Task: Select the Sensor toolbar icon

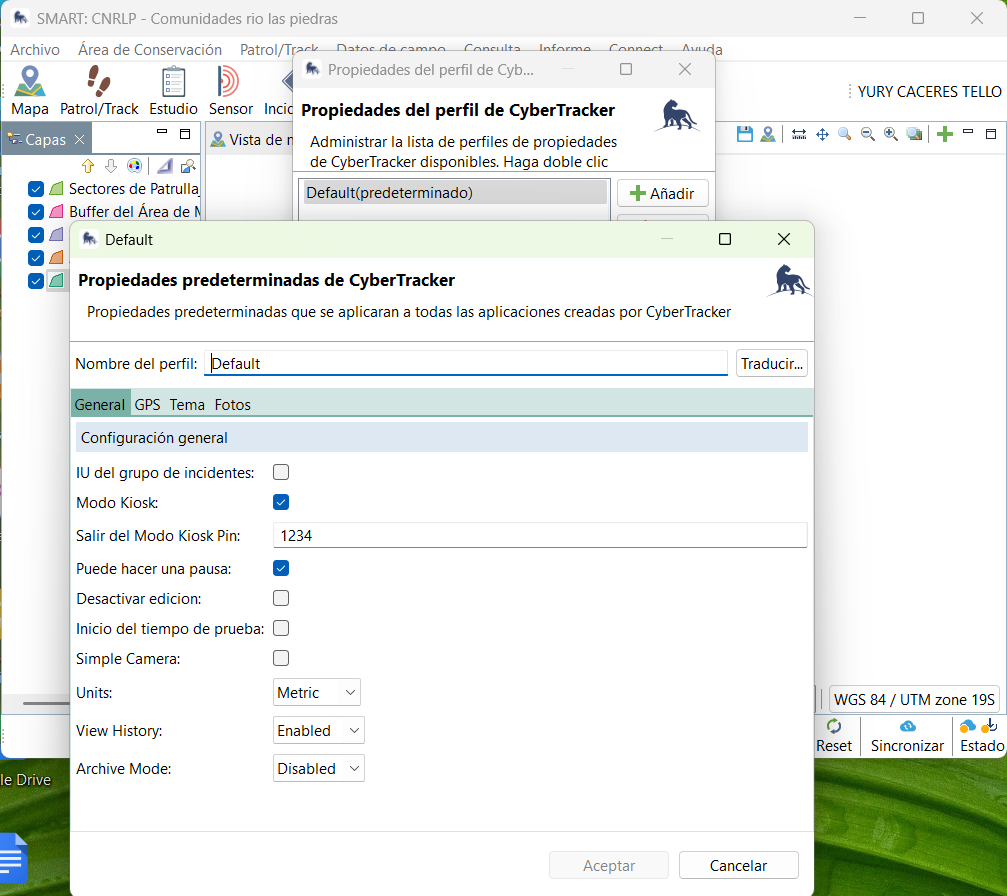Action: pos(230,82)
